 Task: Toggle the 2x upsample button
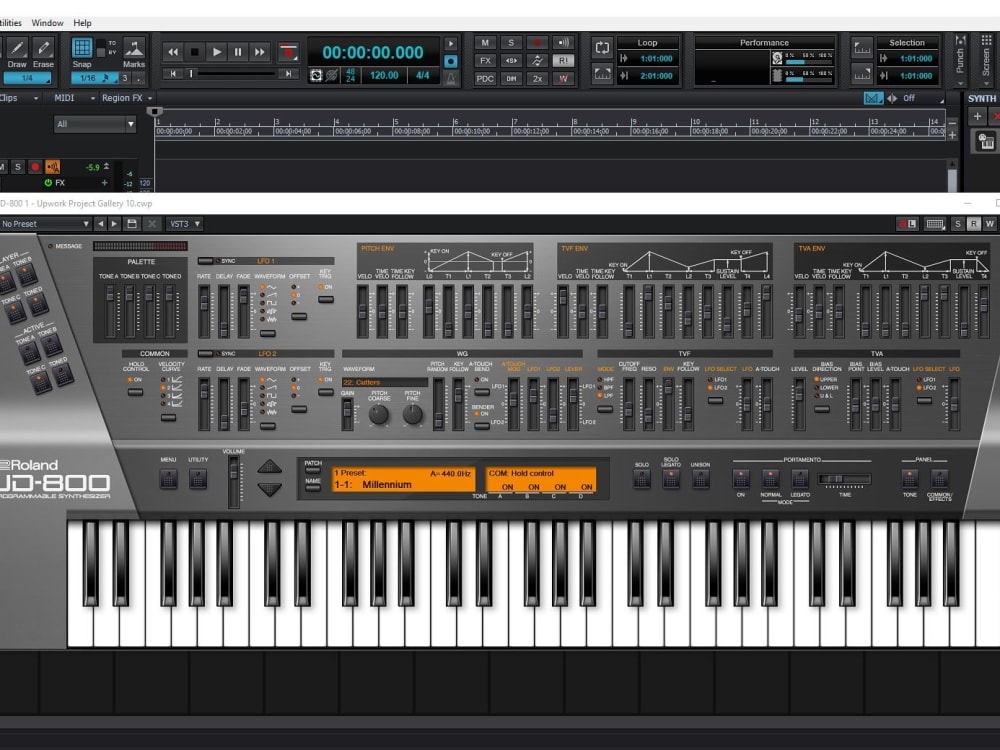(x=537, y=78)
